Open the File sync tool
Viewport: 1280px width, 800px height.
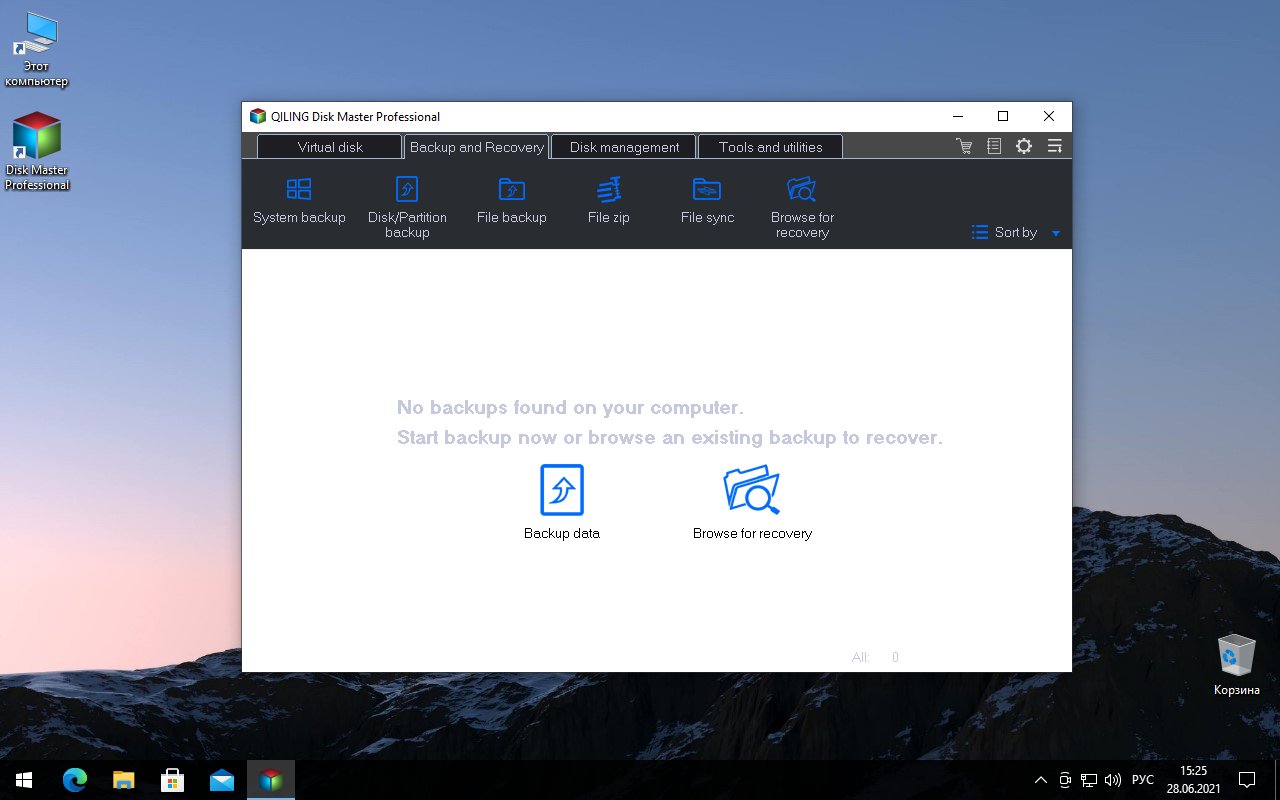pyautogui.click(x=707, y=201)
